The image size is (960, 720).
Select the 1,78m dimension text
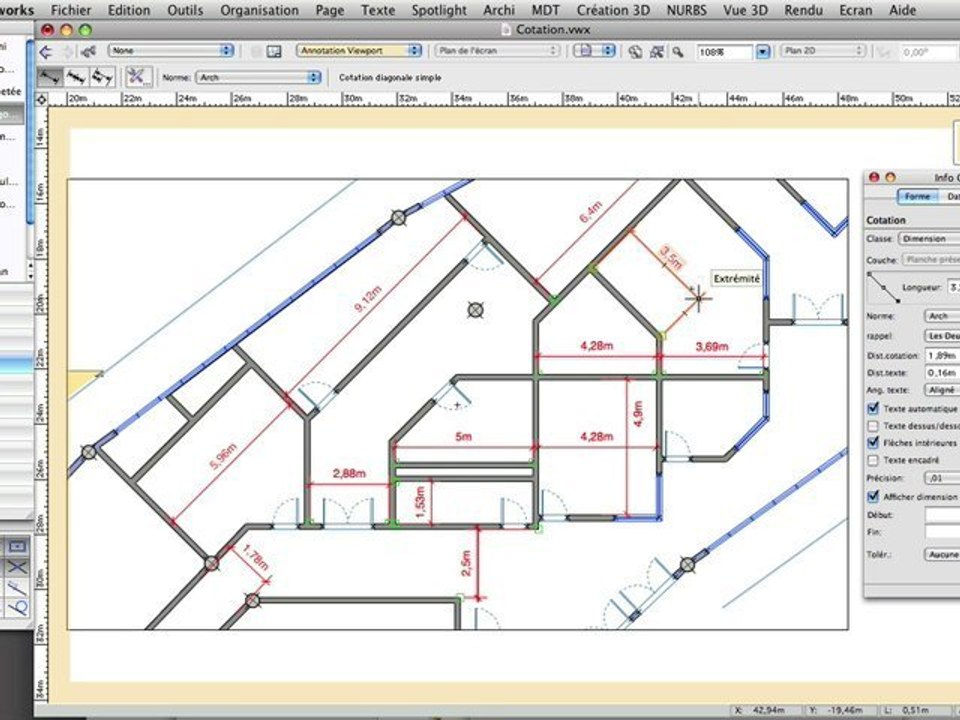click(255, 557)
